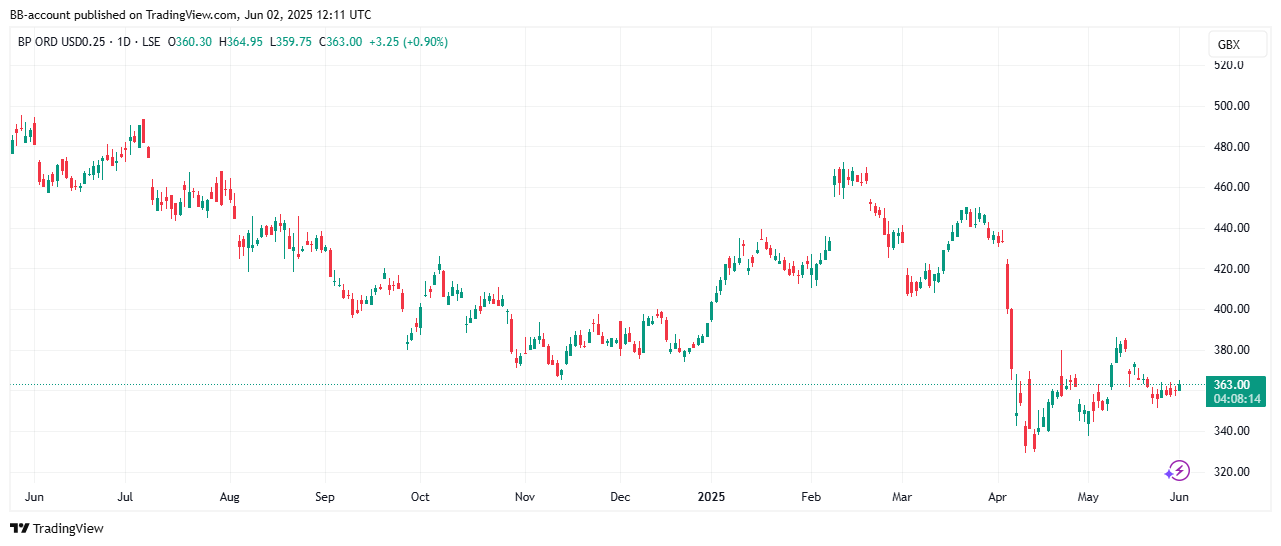1281x546 pixels.
Task: Click the purple lightning bolt icon
Action: click(1179, 470)
